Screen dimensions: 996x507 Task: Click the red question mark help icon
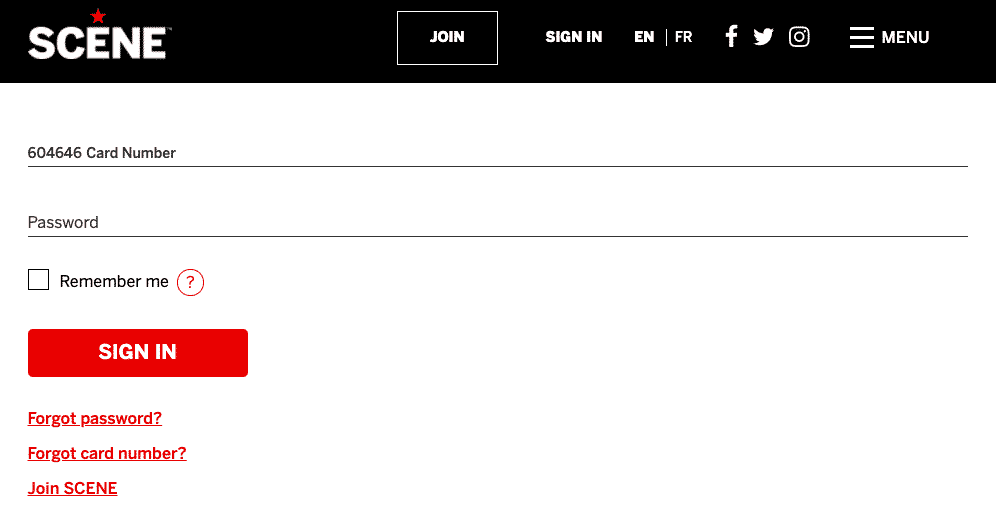coord(190,283)
